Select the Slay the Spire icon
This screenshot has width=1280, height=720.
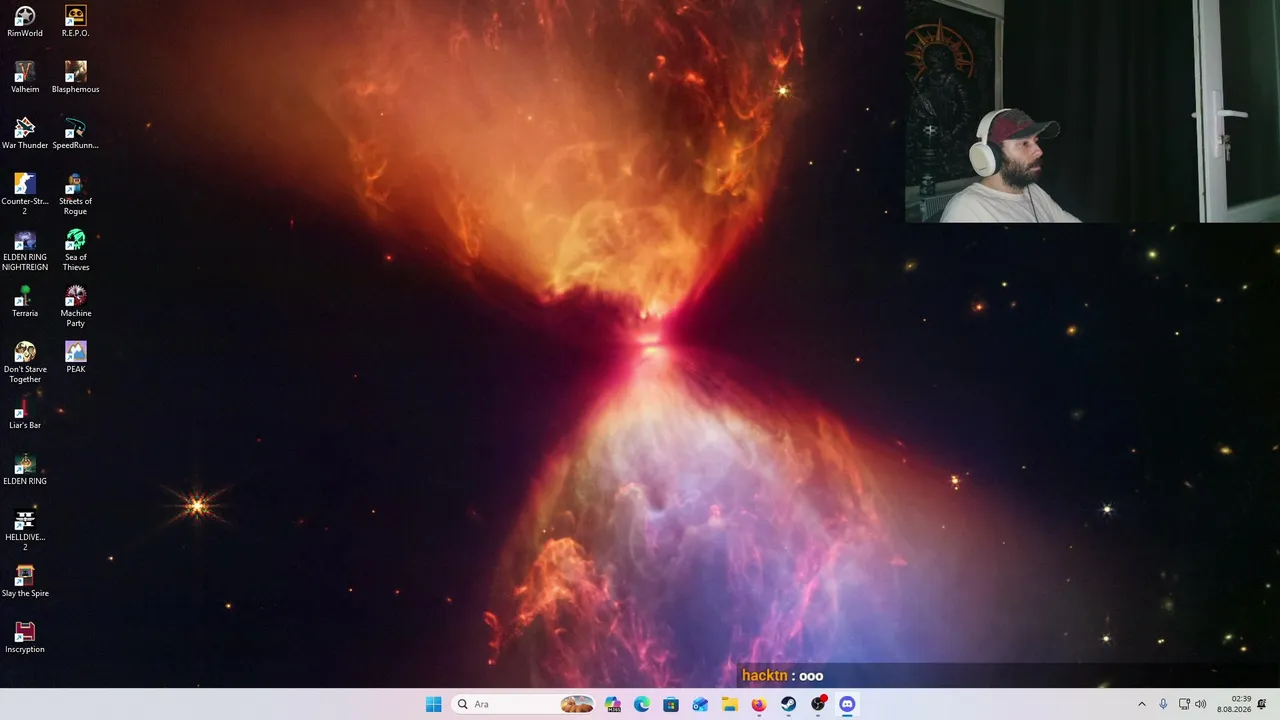click(x=25, y=582)
